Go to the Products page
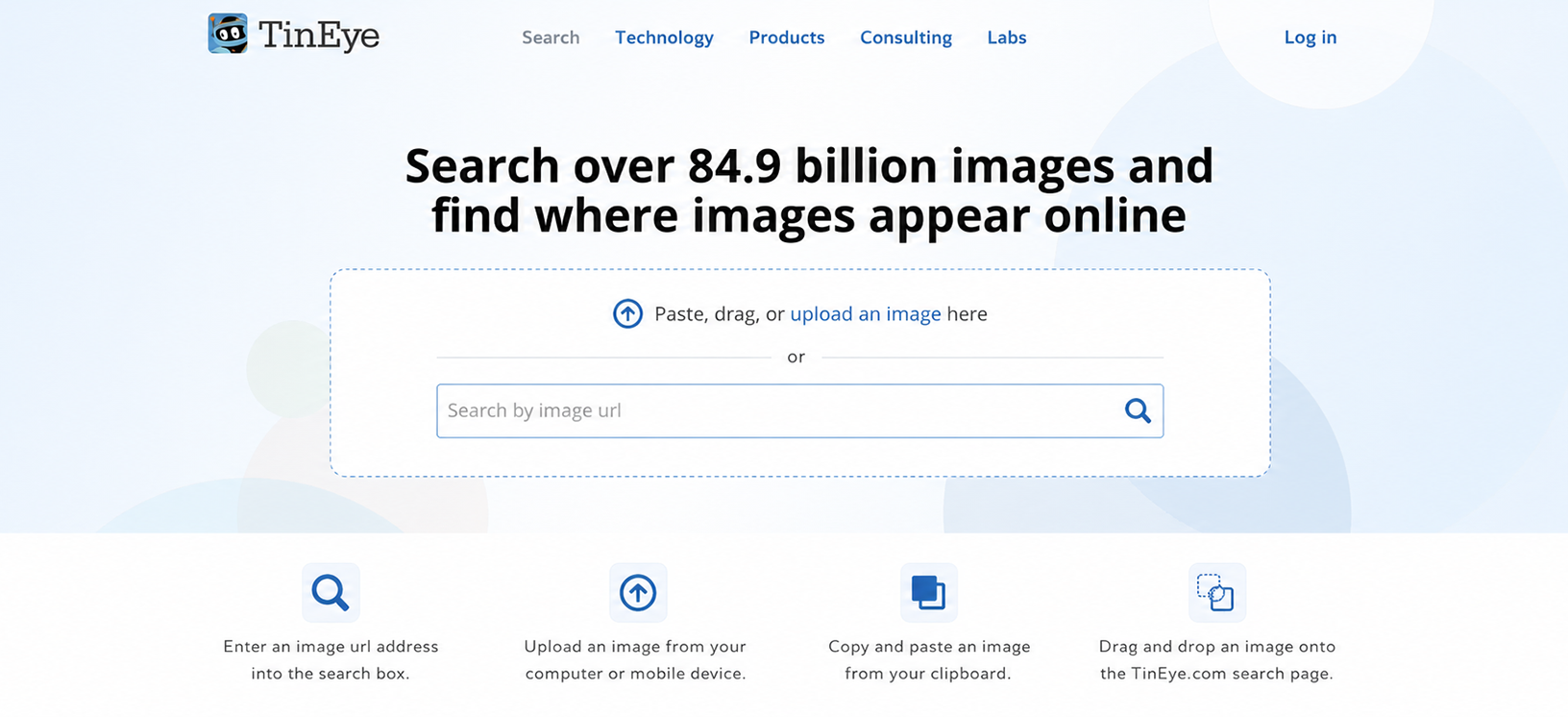Screen dimensions: 1568x717 [x=787, y=37]
